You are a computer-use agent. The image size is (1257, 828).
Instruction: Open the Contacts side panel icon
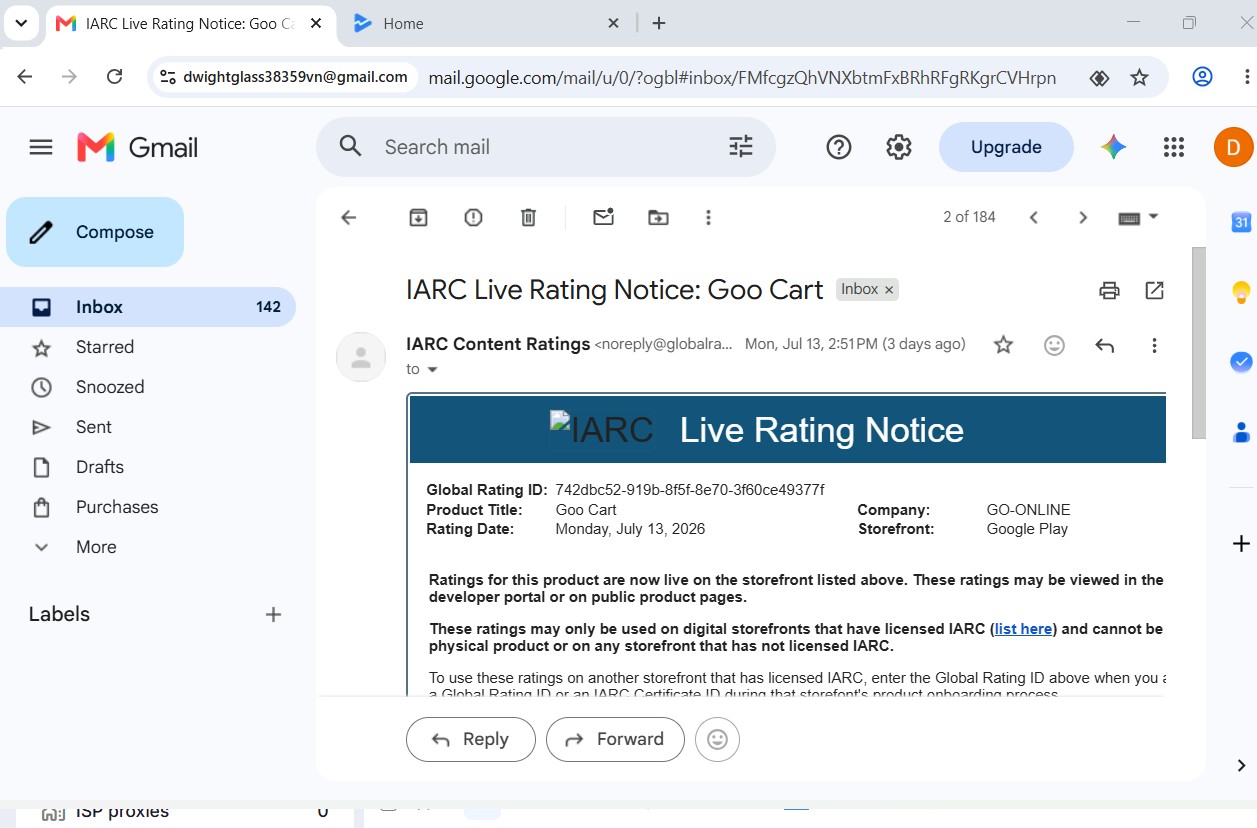[x=1241, y=432]
